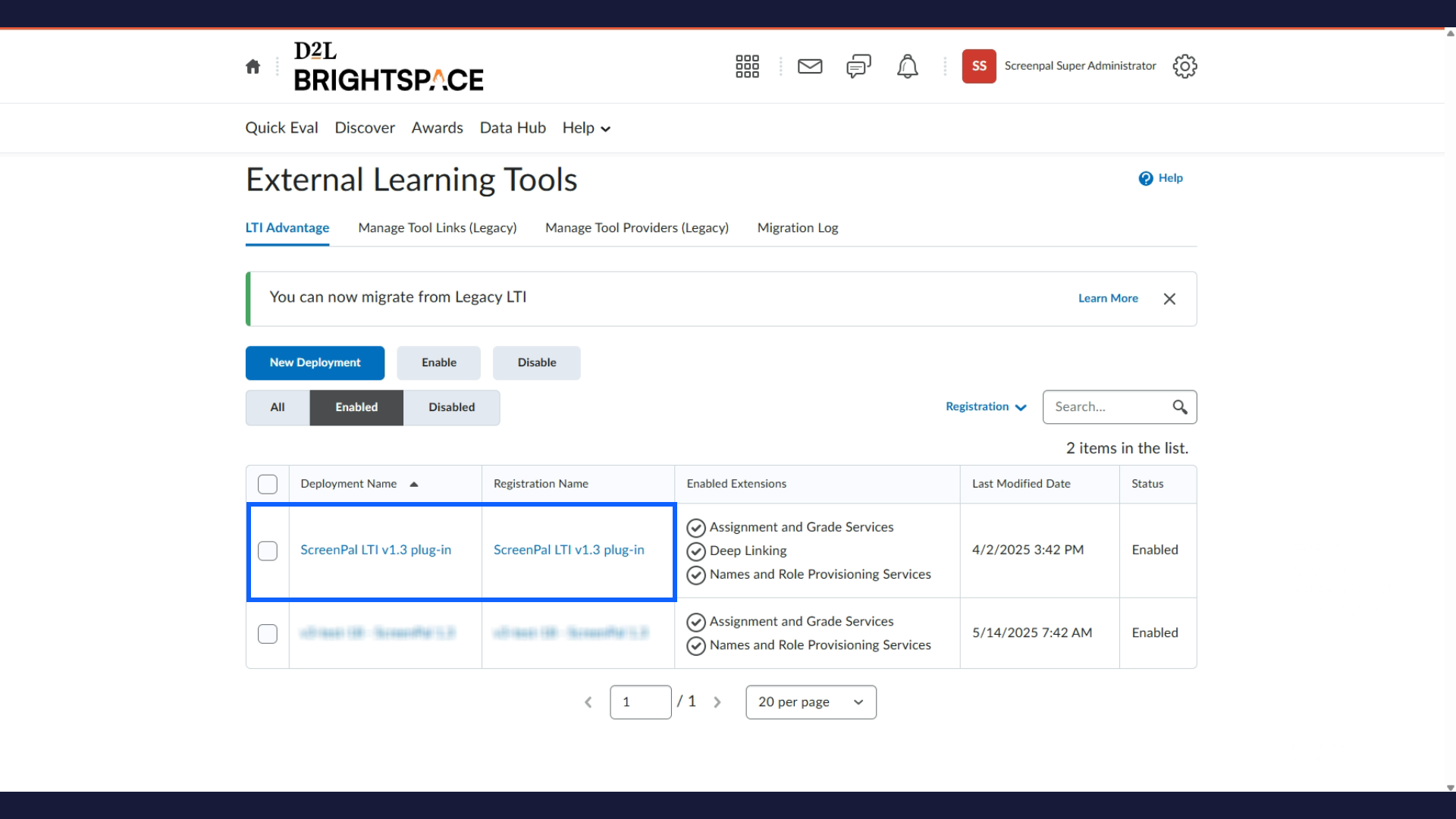This screenshot has height=819, width=1456.
Task: Click the SS user avatar
Action: click(x=979, y=67)
